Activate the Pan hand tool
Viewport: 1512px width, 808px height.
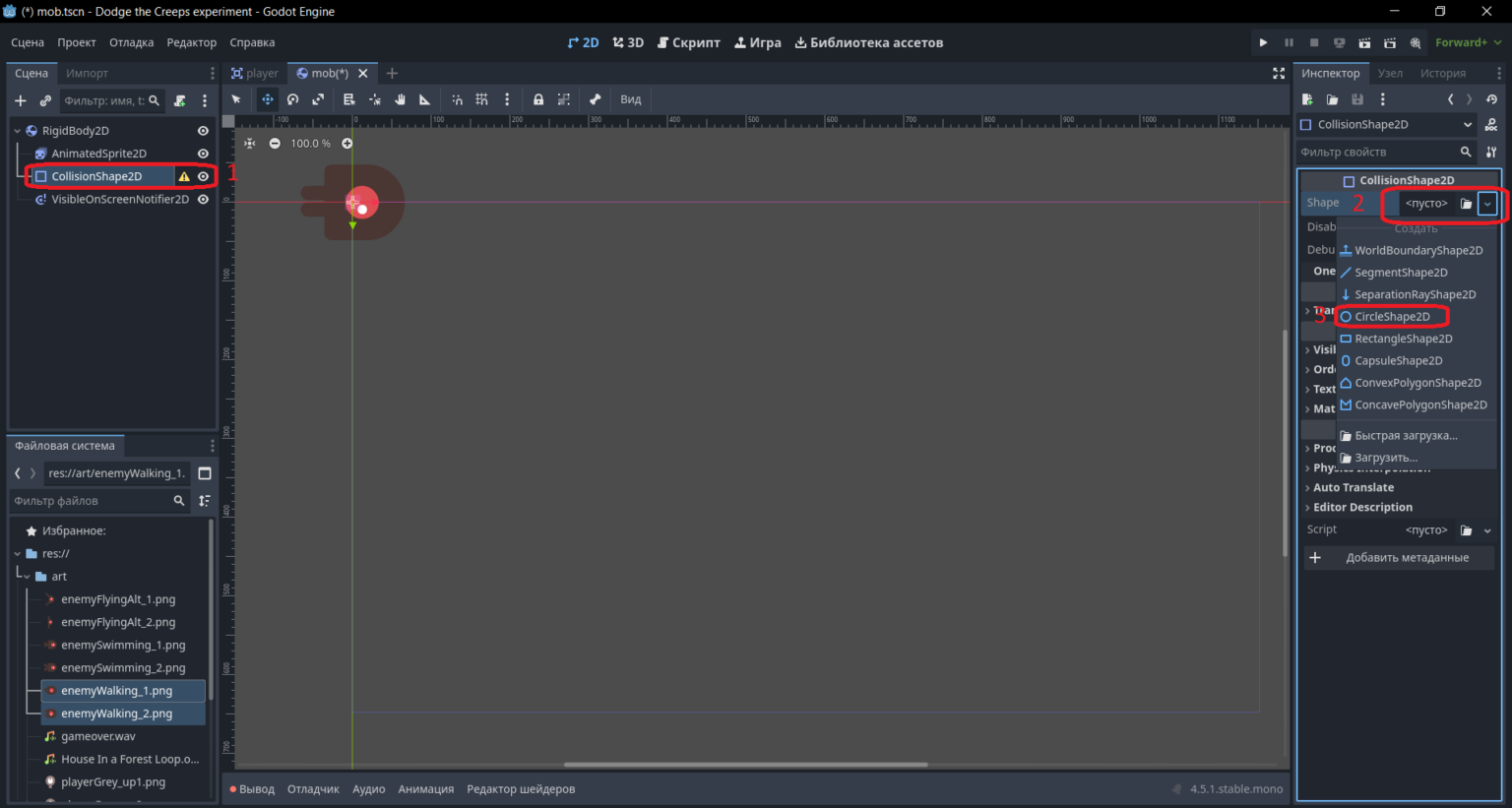(x=400, y=99)
